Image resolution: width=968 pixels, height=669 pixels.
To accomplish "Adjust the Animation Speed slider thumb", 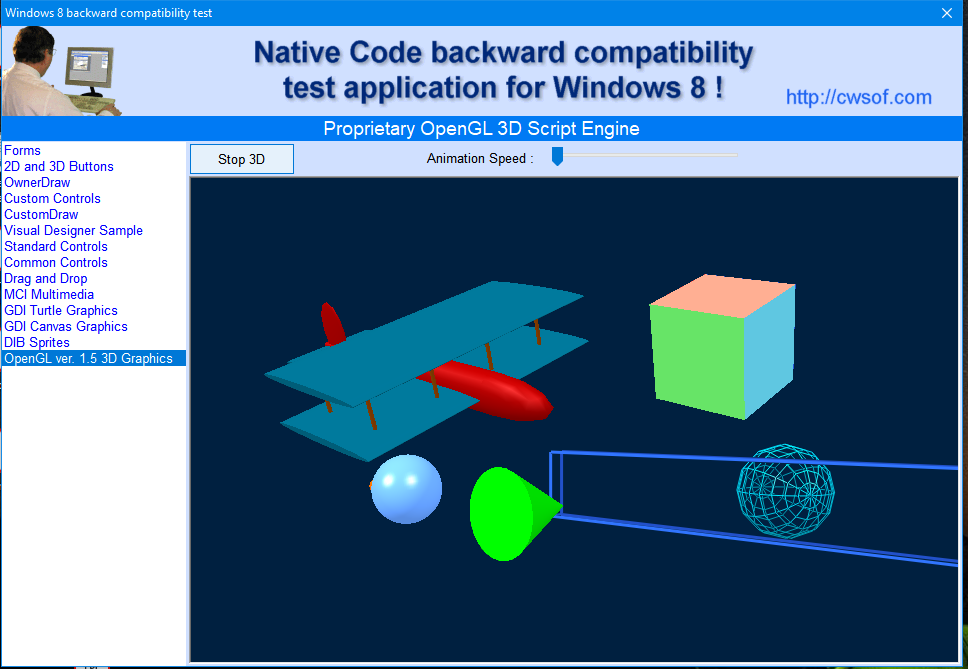I will pos(557,157).
